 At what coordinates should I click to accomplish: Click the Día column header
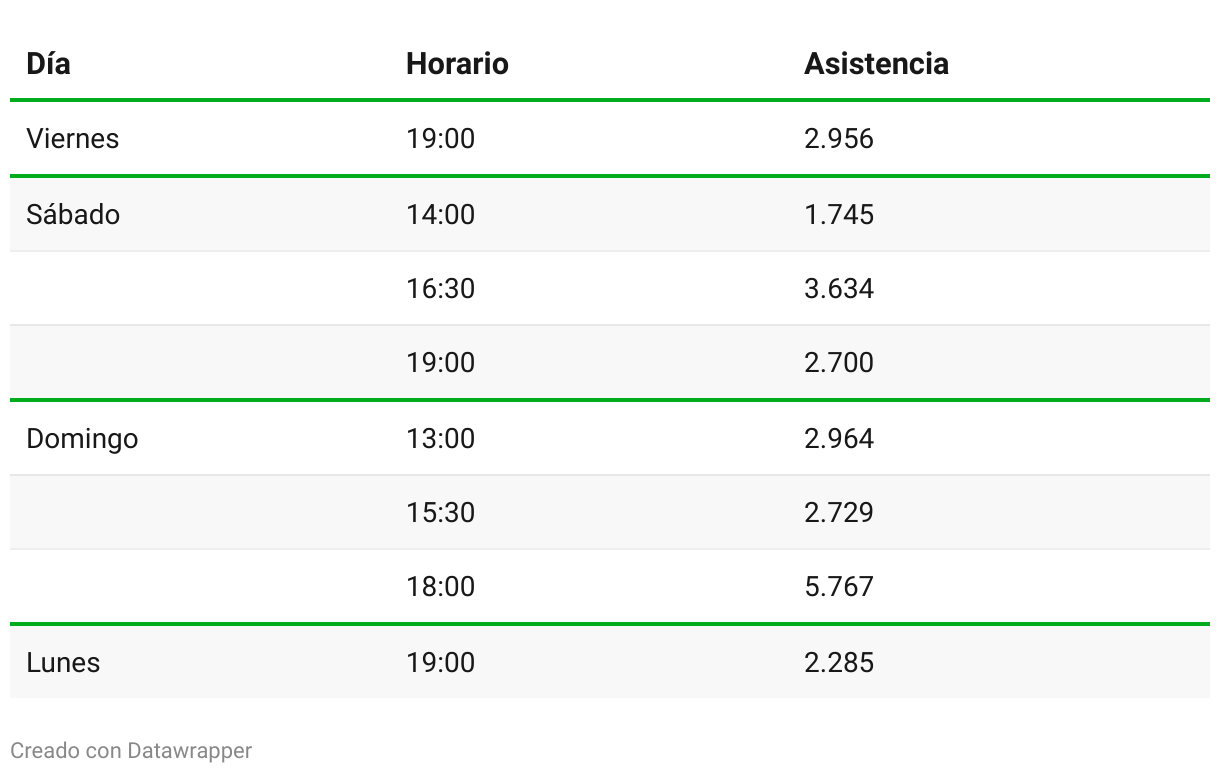tap(48, 64)
